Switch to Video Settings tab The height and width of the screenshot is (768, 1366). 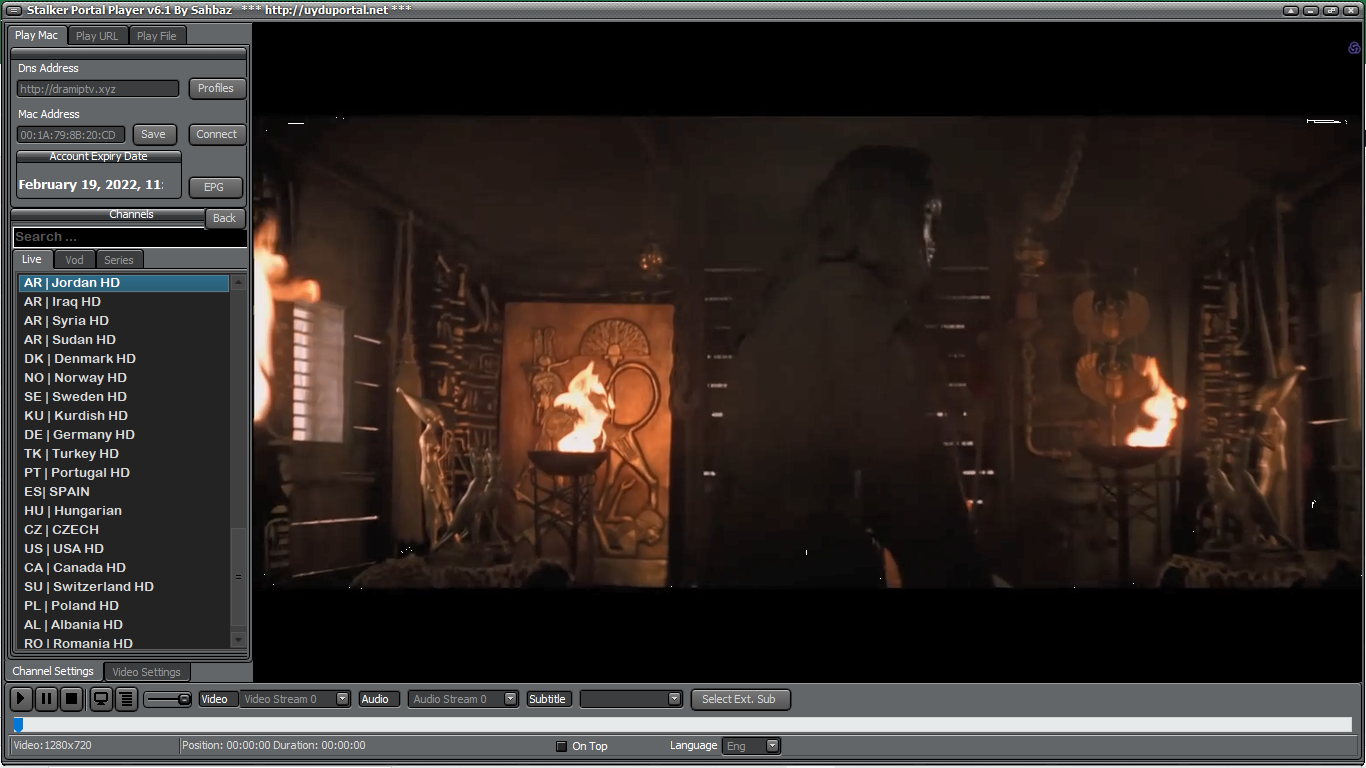146,672
